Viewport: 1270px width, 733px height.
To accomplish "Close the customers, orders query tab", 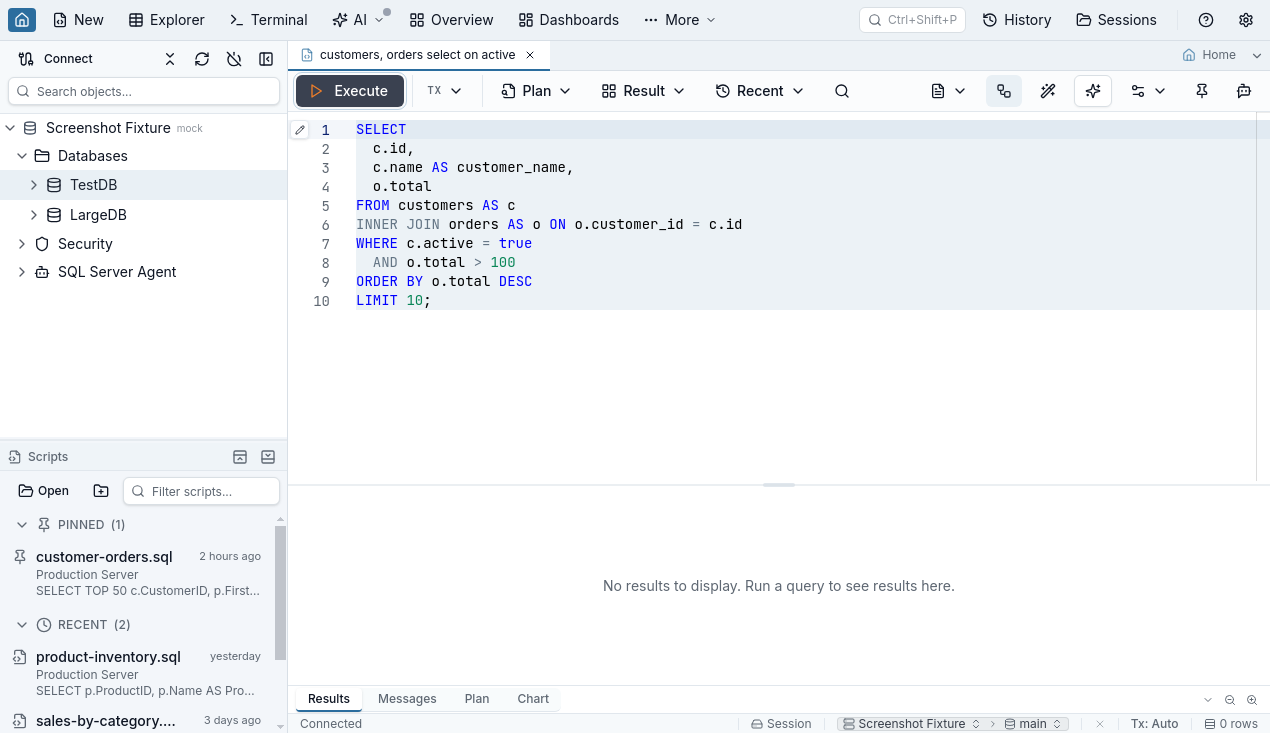I will pos(530,55).
